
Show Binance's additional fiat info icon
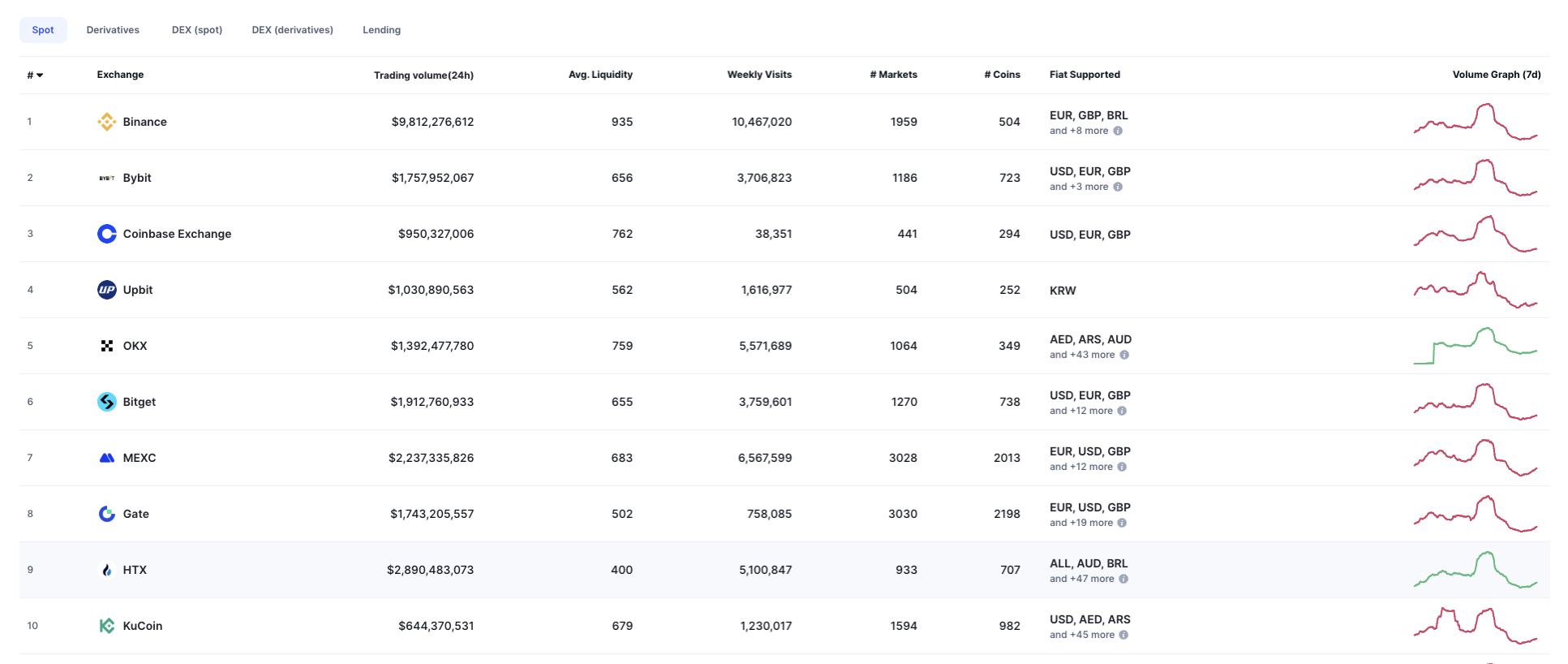[x=1118, y=131]
